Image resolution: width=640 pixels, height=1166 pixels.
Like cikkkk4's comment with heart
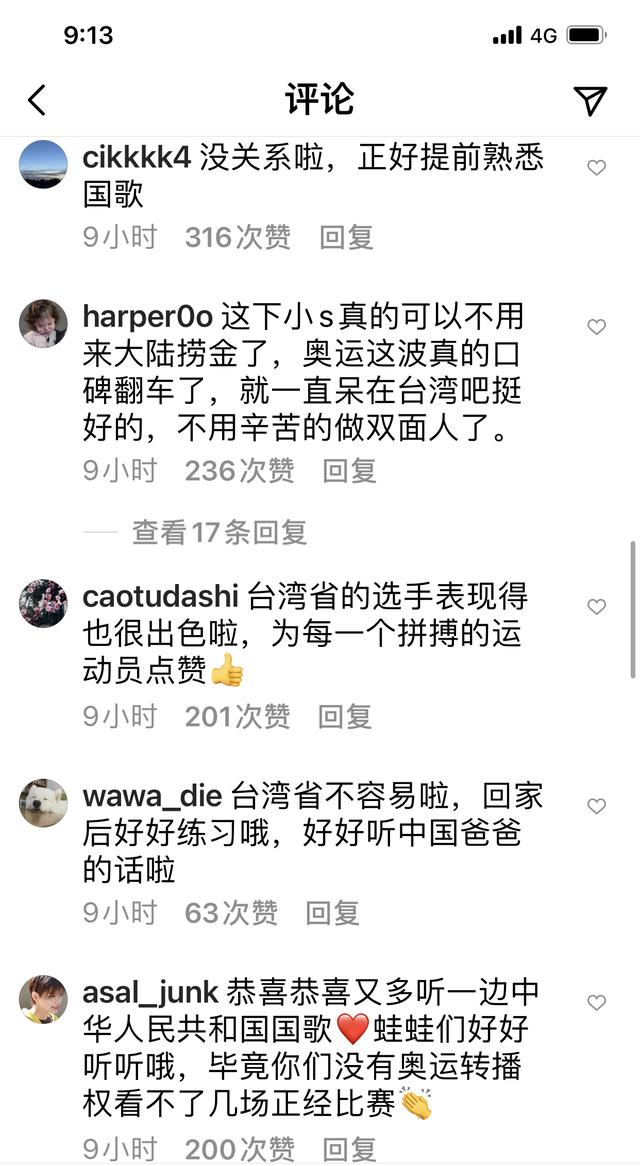596,168
